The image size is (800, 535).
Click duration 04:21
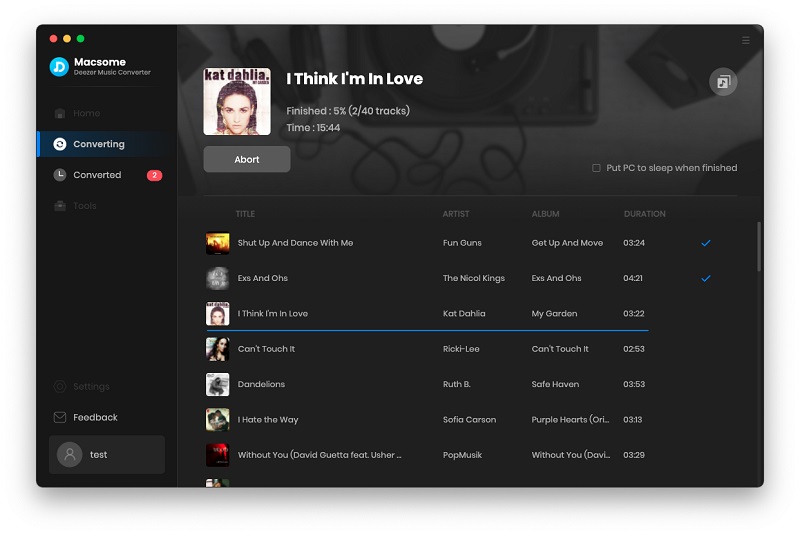pos(633,278)
